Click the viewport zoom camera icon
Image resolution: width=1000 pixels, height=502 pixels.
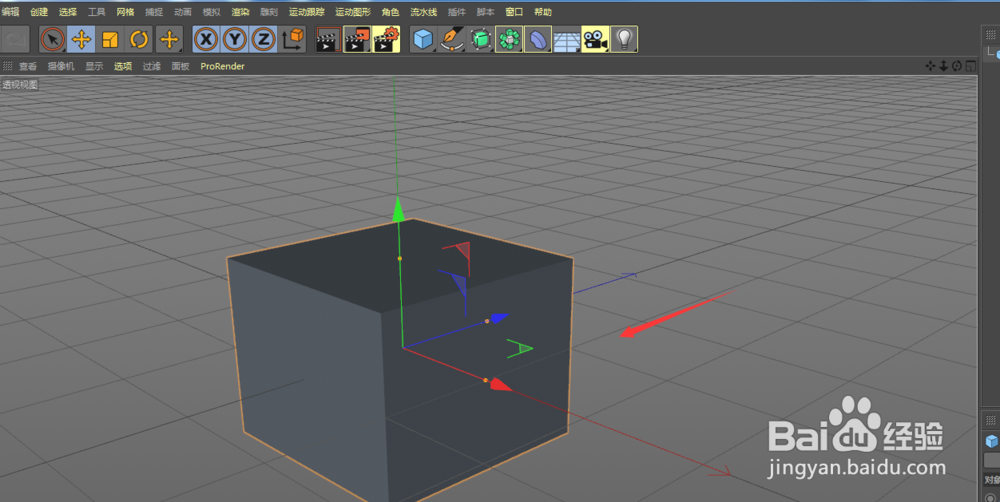(x=944, y=66)
